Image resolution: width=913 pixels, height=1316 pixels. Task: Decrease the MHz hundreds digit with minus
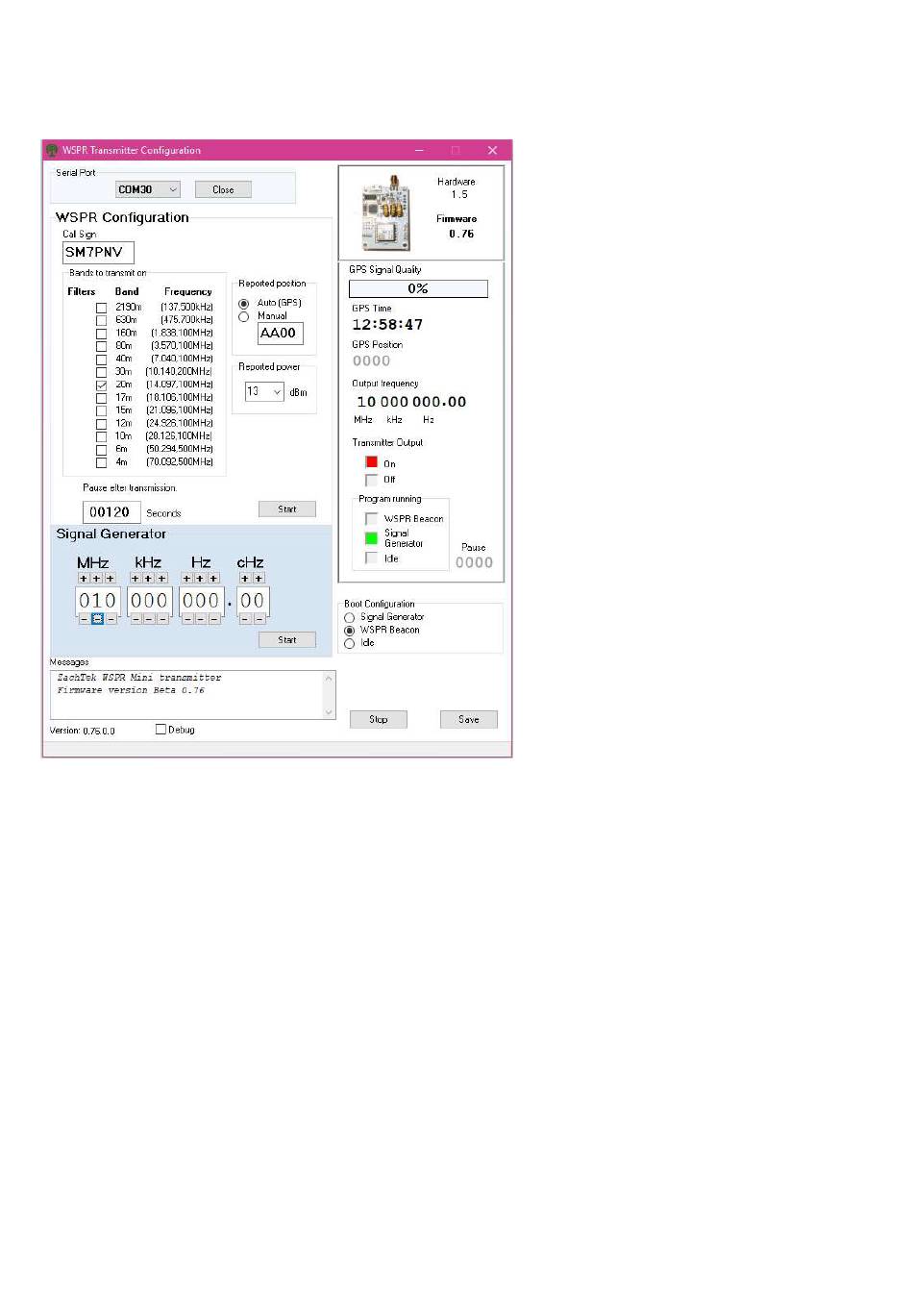[84, 620]
